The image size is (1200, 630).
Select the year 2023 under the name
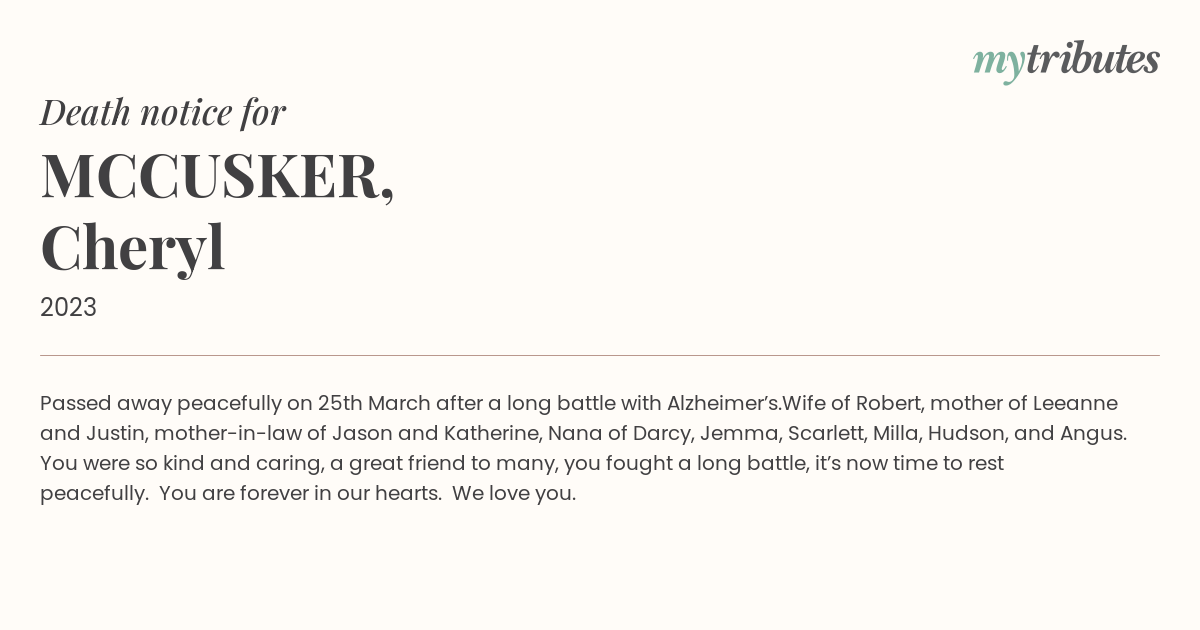pyautogui.click(x=68, y=307)
